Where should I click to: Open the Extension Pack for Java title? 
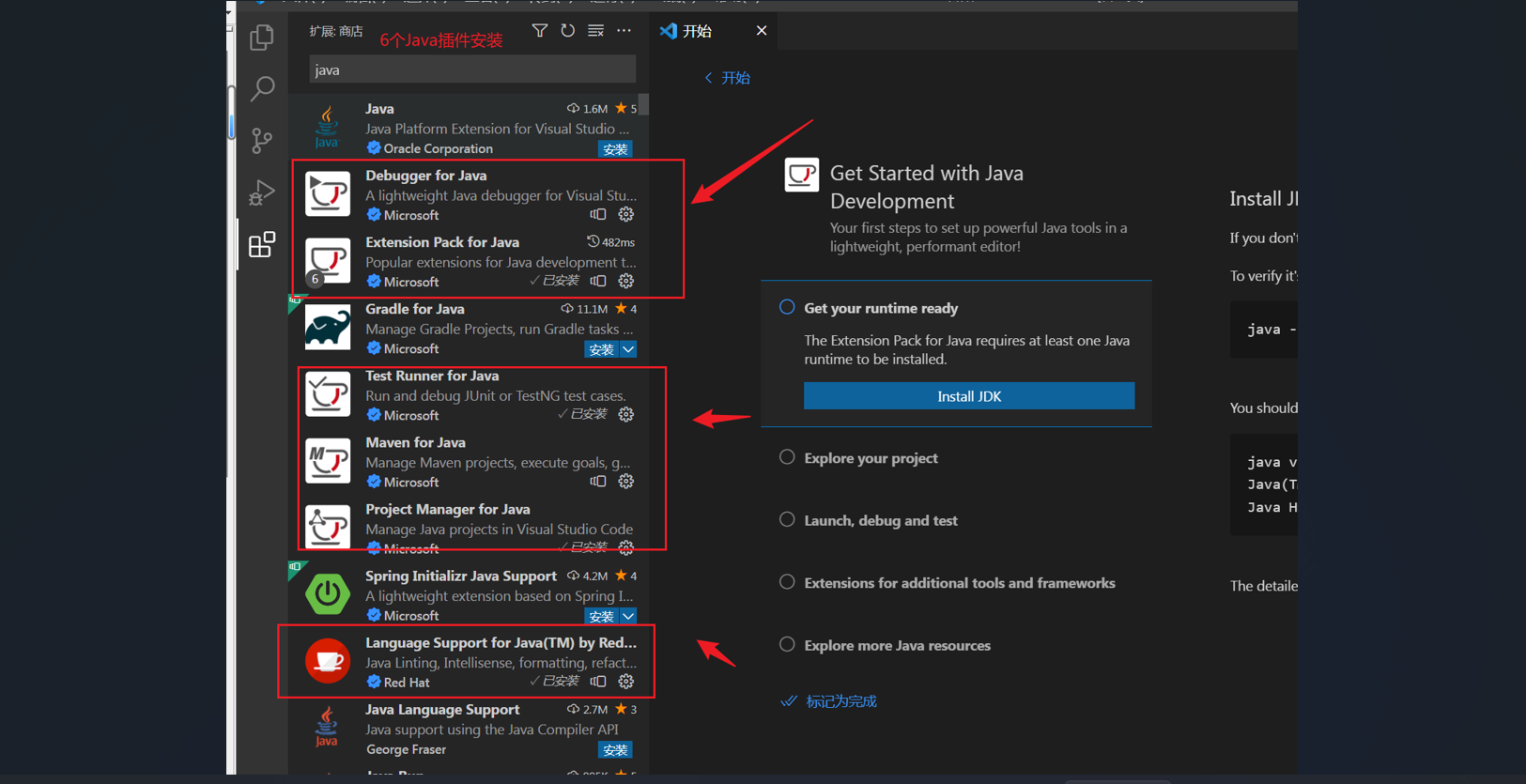[x=442, y=242]
